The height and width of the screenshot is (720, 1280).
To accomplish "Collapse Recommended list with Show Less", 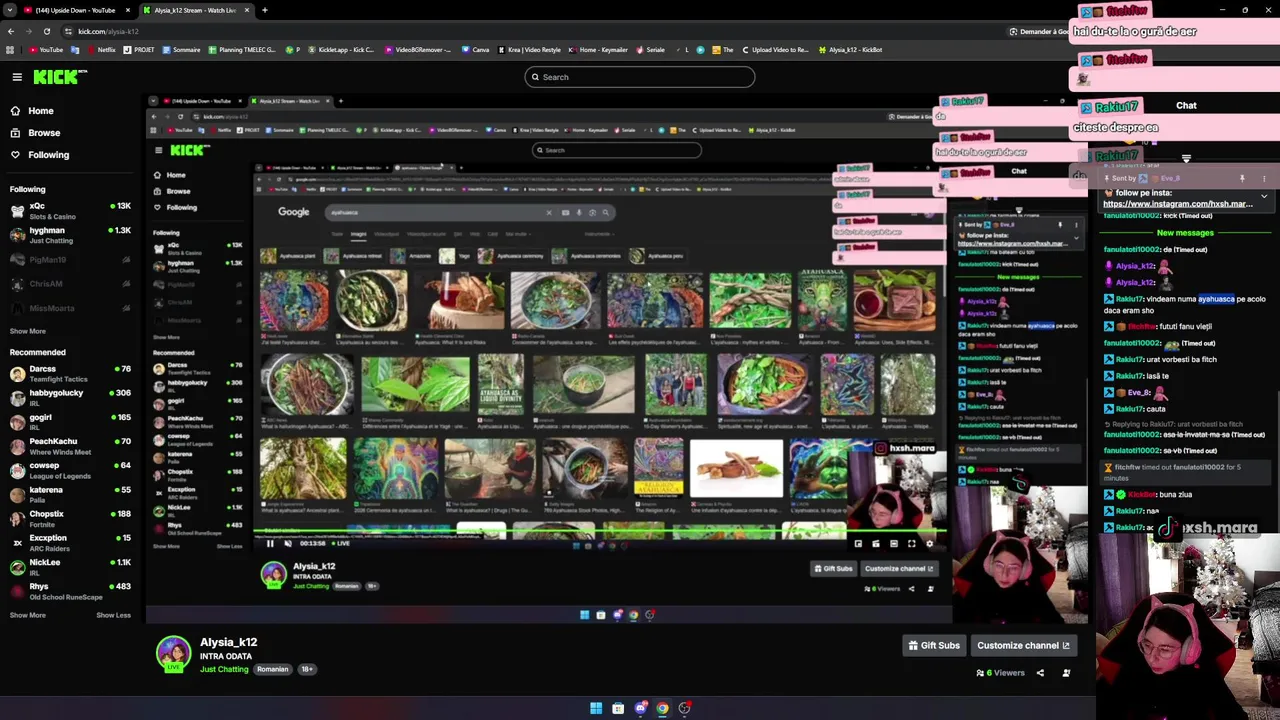I will point(113,615).
